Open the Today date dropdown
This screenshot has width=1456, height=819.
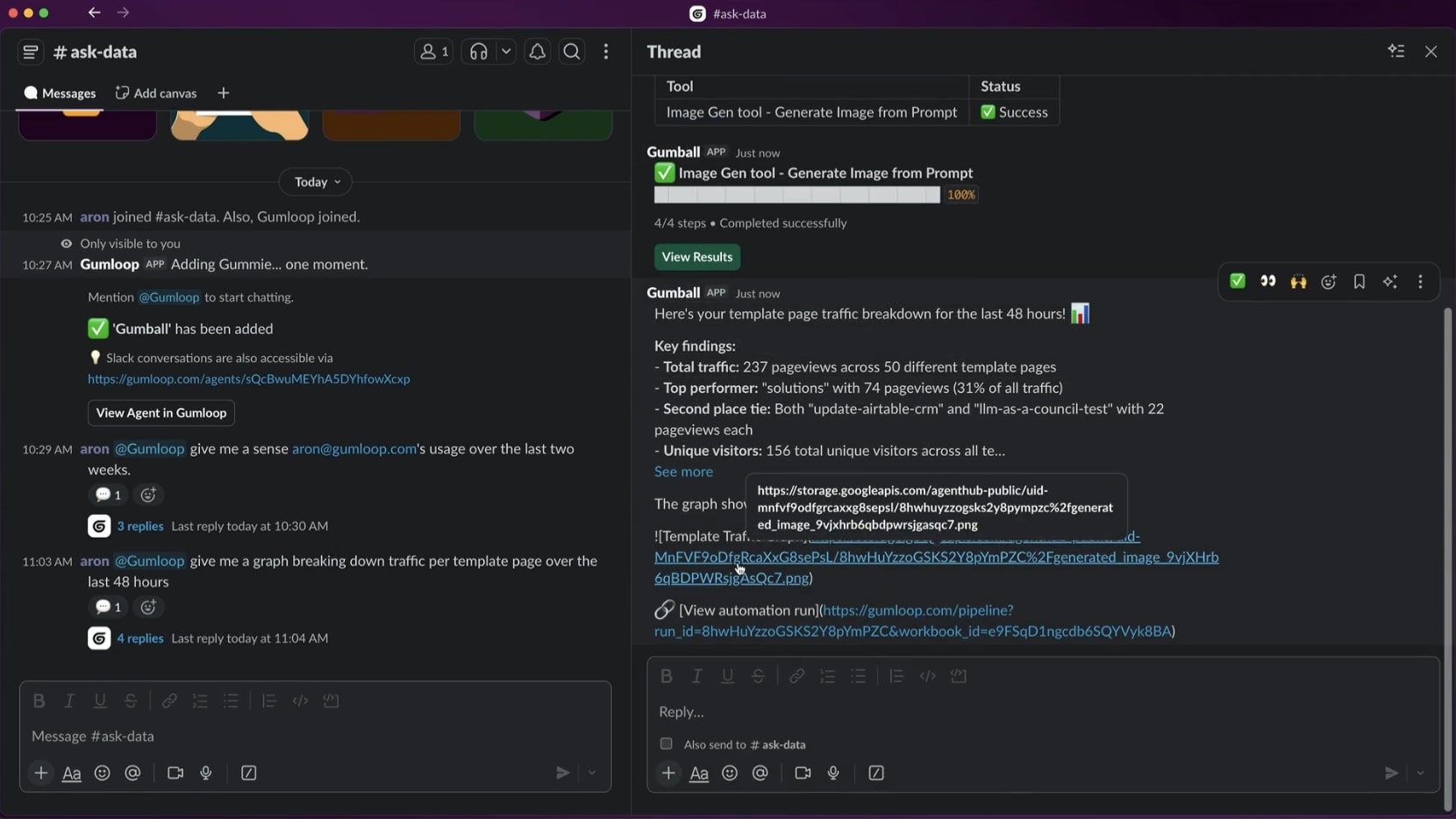[316, 182]
